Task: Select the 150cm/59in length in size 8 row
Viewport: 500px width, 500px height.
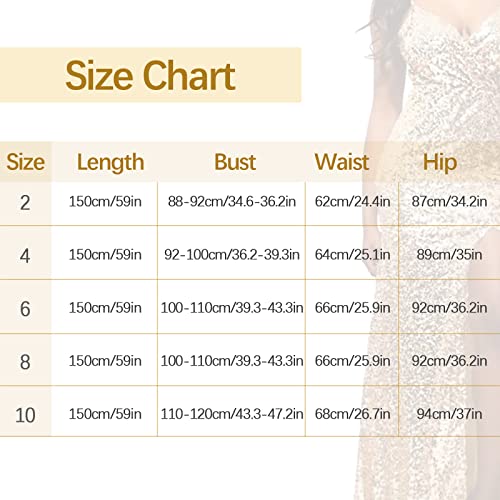Action: point(105,361)
